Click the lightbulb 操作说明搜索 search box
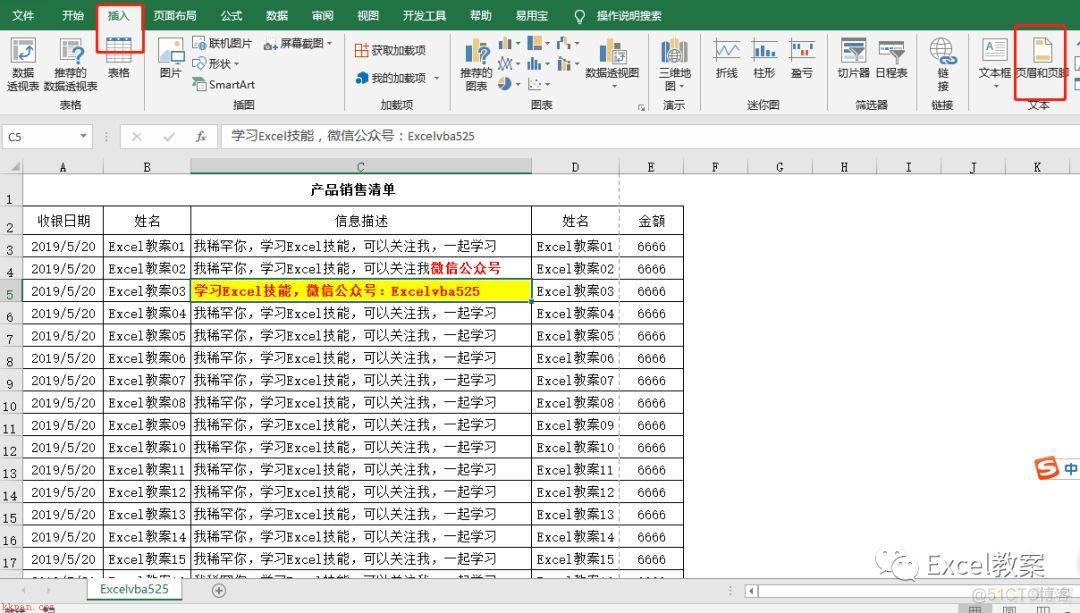Viewport: 1080px width, 613px height. click(618, 16)
